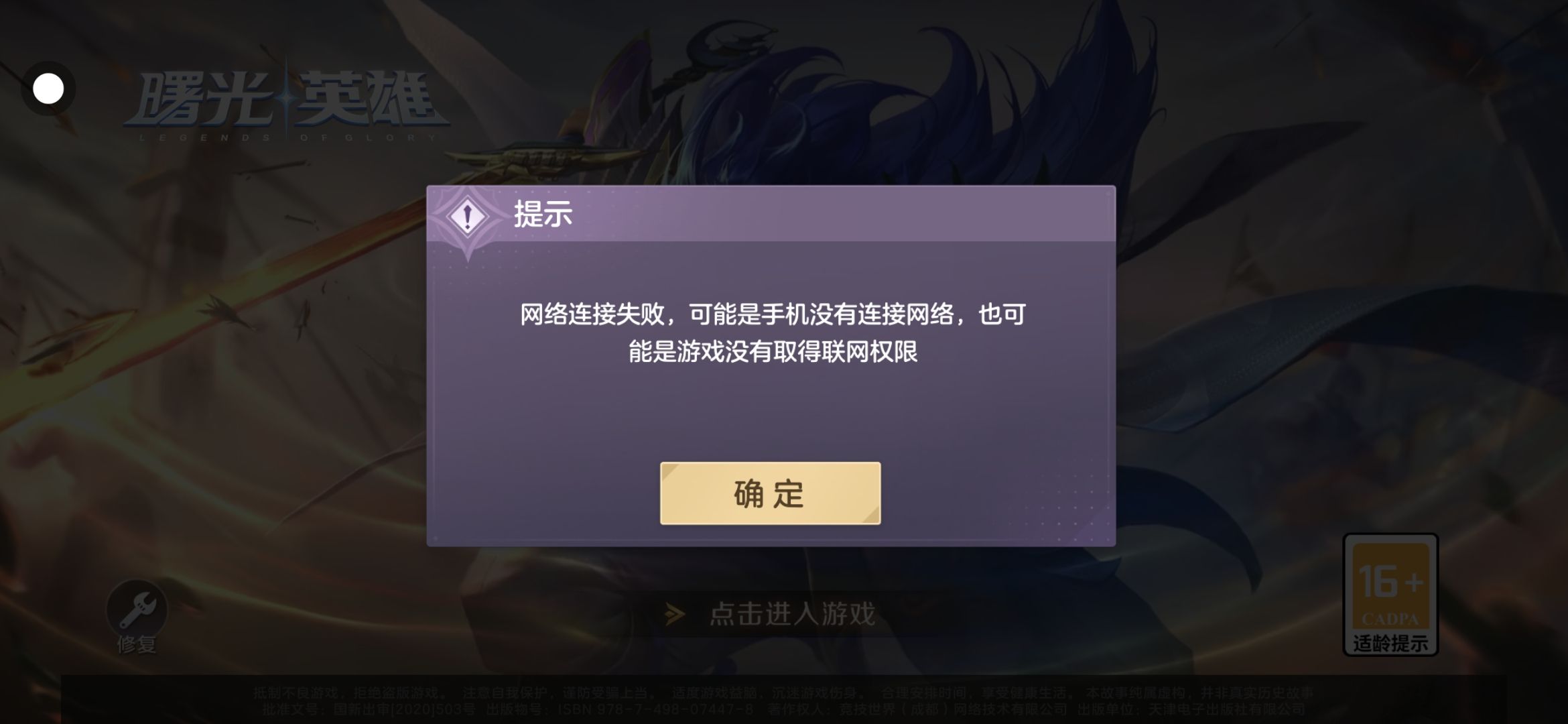Click the purple dialog header bar
Screen dimensions: 1568x724
click(x=771, y=214)
